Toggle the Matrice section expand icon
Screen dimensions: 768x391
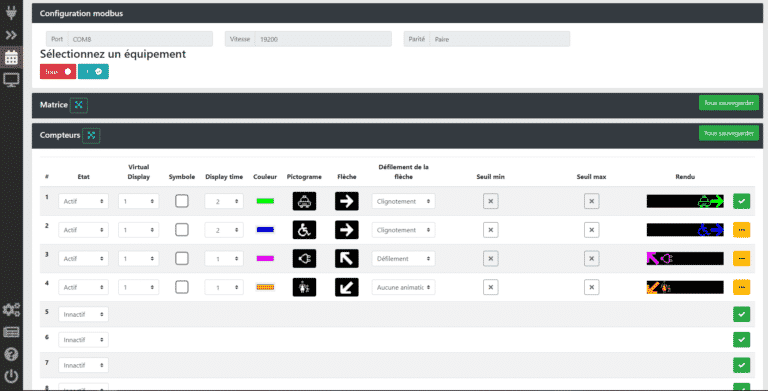78,105
